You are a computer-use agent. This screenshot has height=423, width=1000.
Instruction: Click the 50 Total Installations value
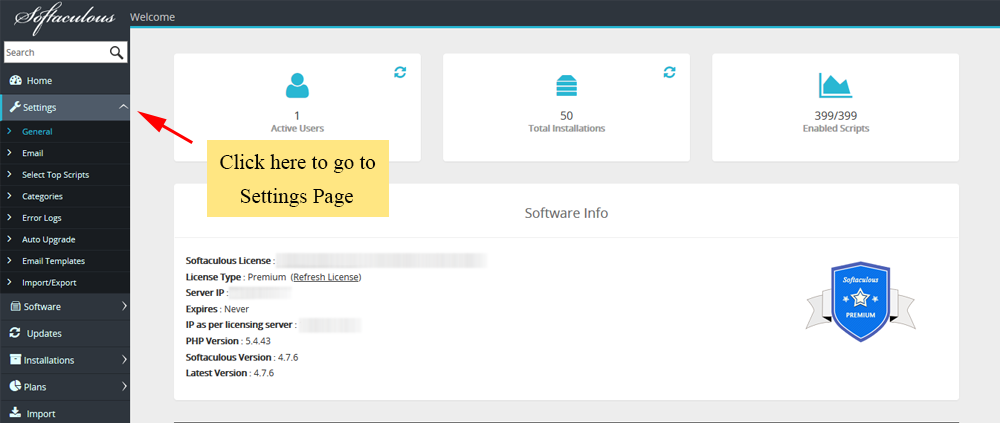click(x=566, y=116)
